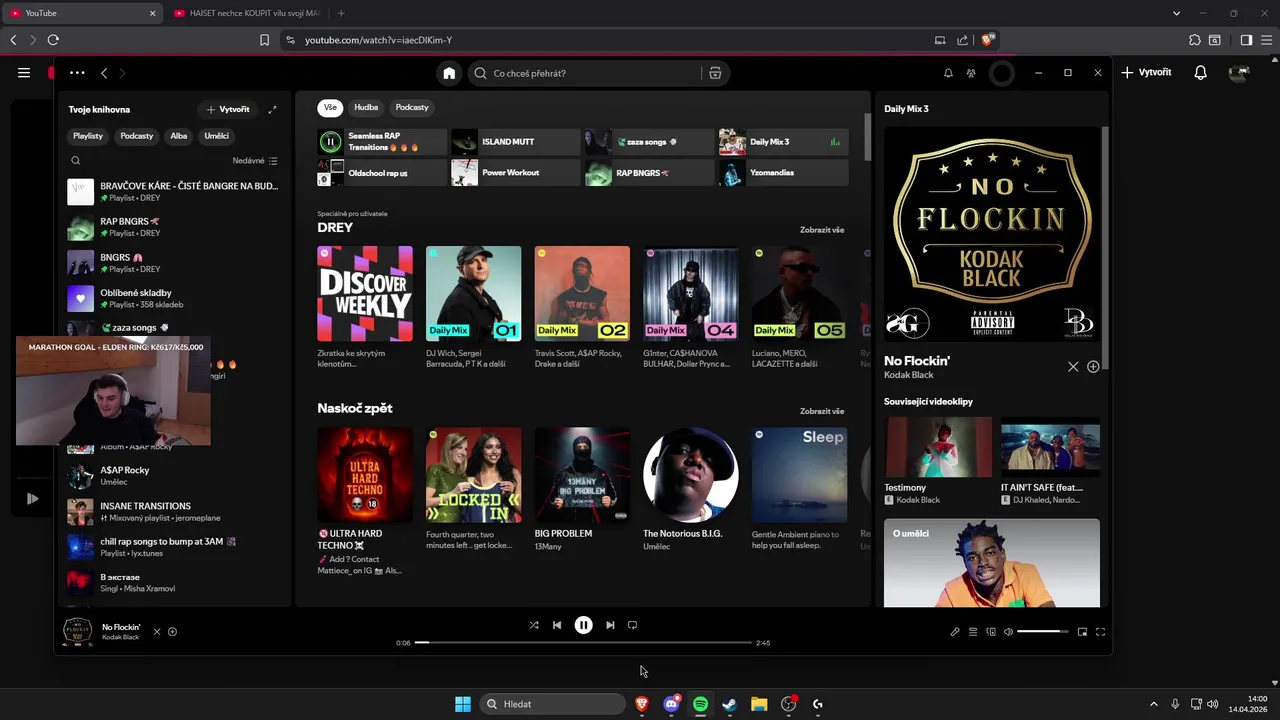Open A$AP Rocky artist in library
The image size is (1280, 720).
click(174, 475)
